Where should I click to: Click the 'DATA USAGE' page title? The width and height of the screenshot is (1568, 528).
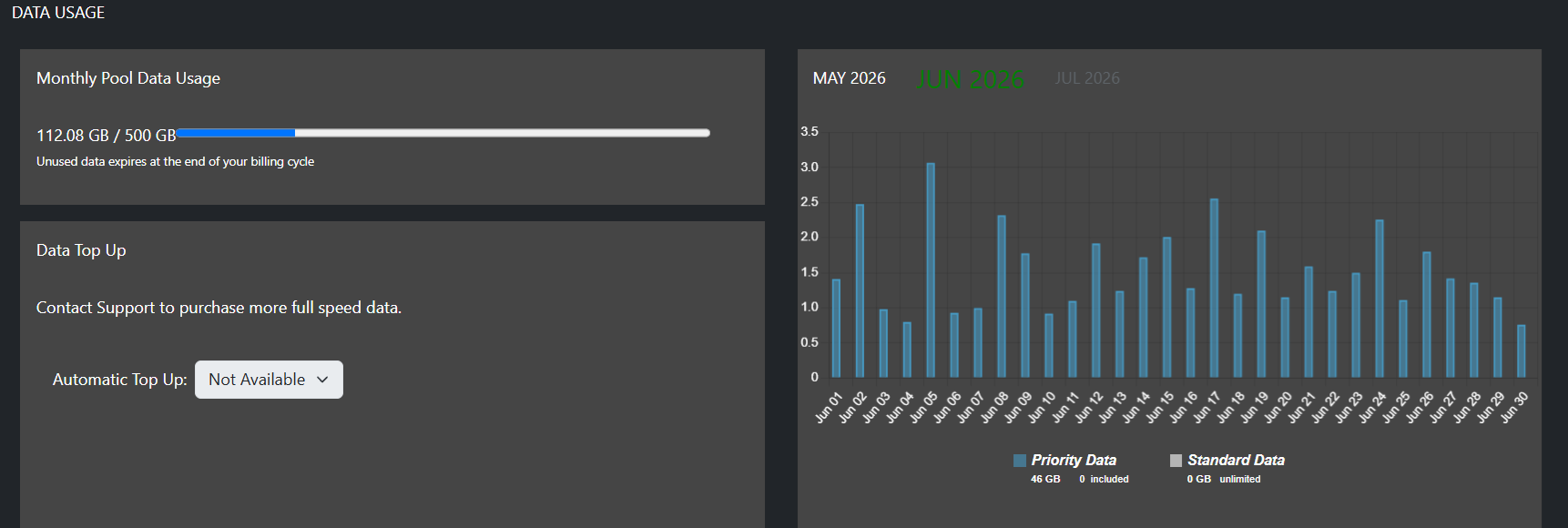58,13
